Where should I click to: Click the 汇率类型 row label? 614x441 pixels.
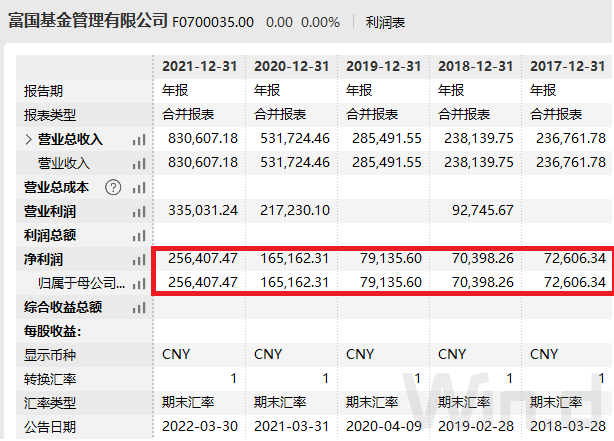point(50,403)
